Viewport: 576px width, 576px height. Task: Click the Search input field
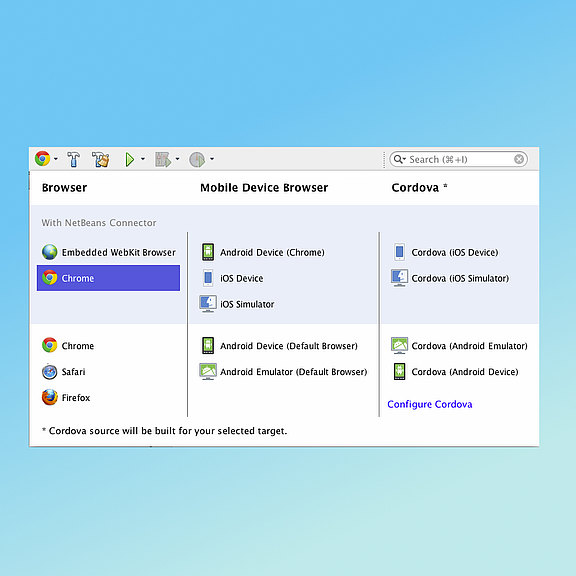point(458,159)
